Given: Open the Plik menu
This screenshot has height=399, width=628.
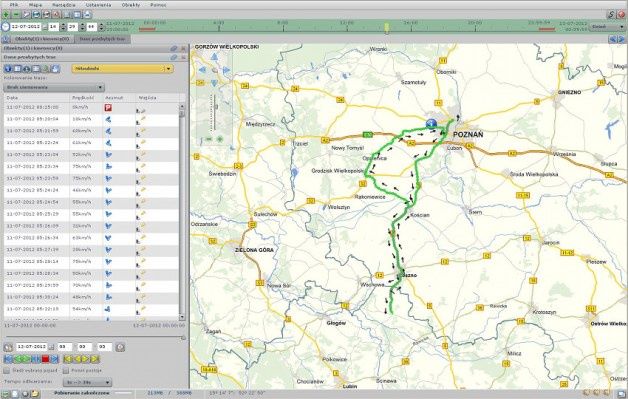Looking at the screenshot, I should 14,5.
